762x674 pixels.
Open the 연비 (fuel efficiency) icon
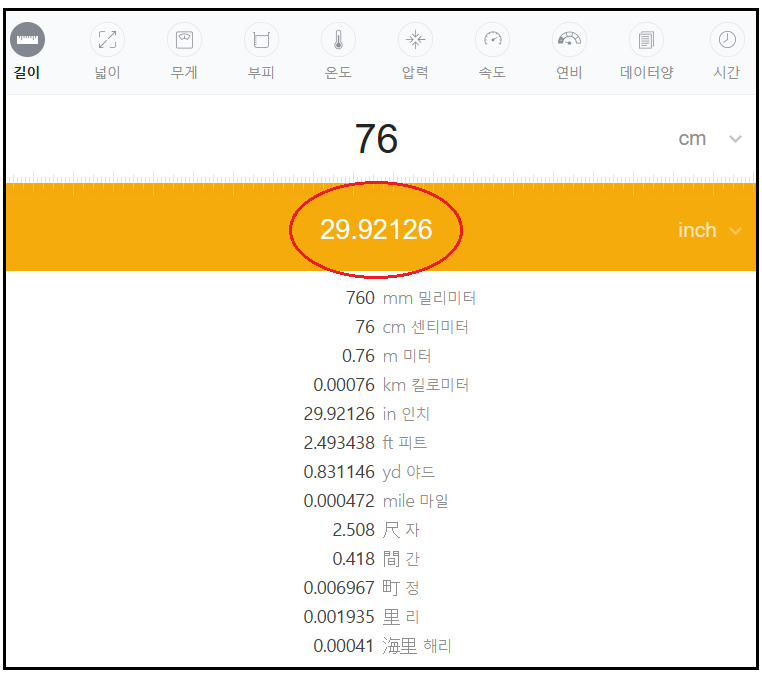tap(569, 39)
